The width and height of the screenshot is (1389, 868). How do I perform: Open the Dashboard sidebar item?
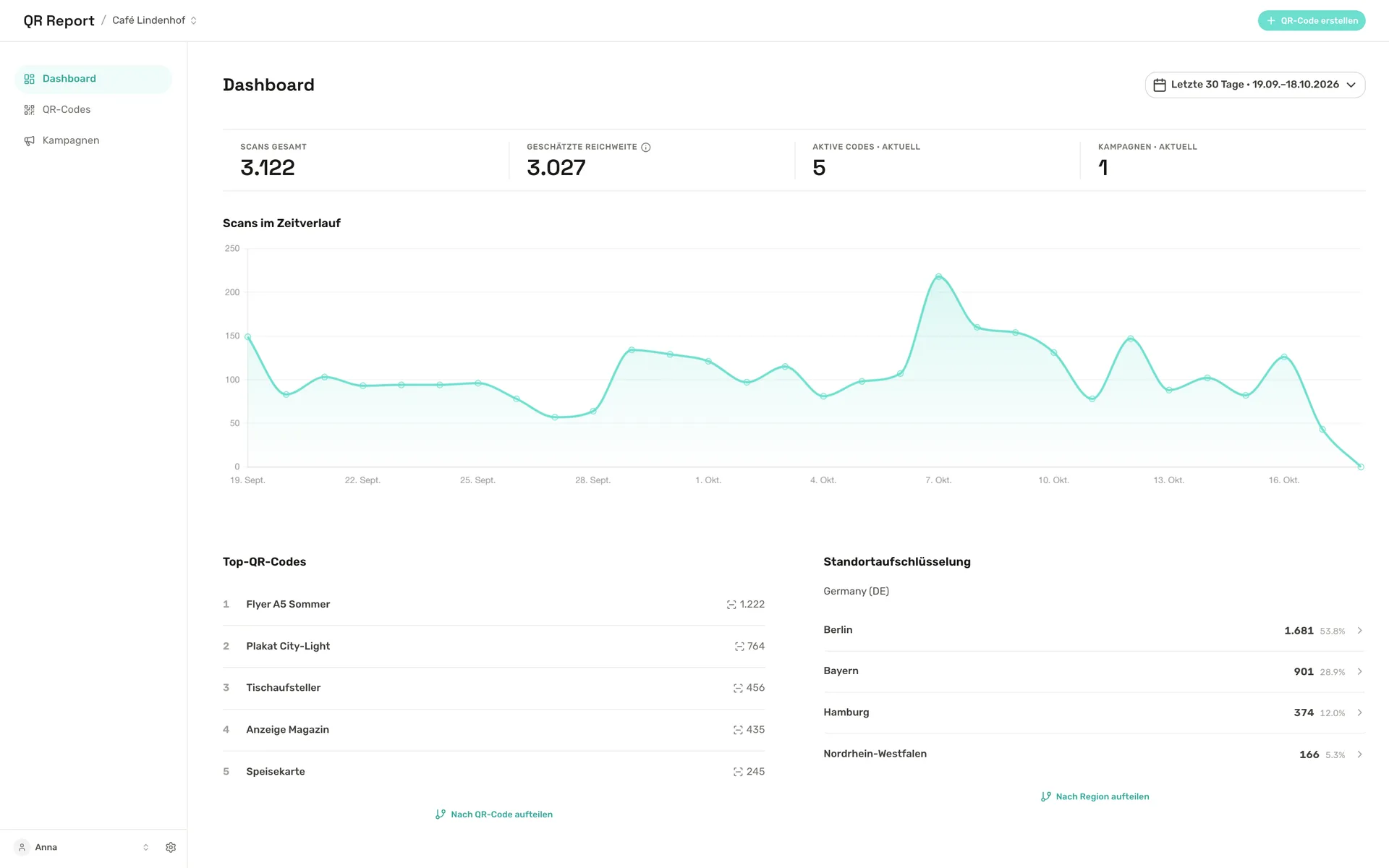tap(93, 79)
